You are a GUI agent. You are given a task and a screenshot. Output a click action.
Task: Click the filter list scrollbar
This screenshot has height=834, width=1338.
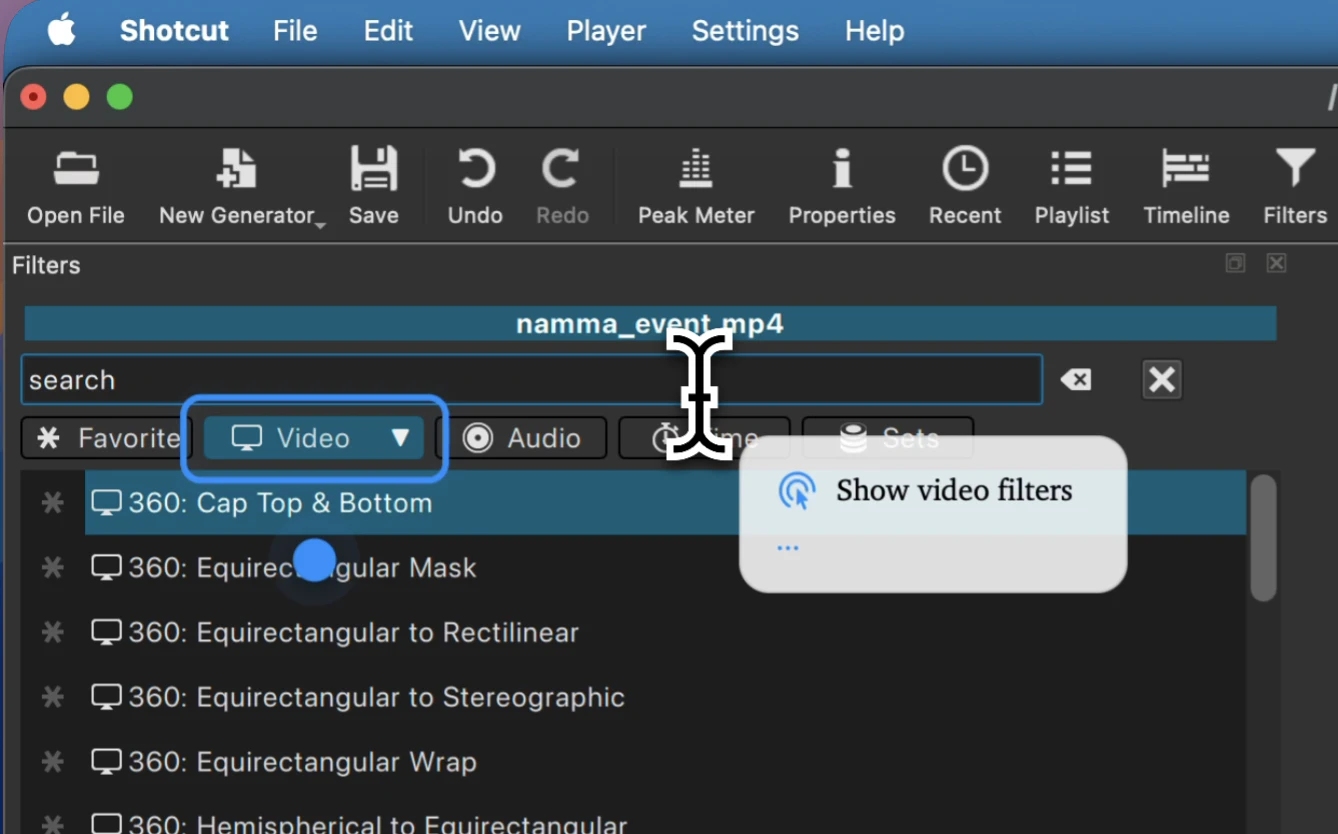1263,538
